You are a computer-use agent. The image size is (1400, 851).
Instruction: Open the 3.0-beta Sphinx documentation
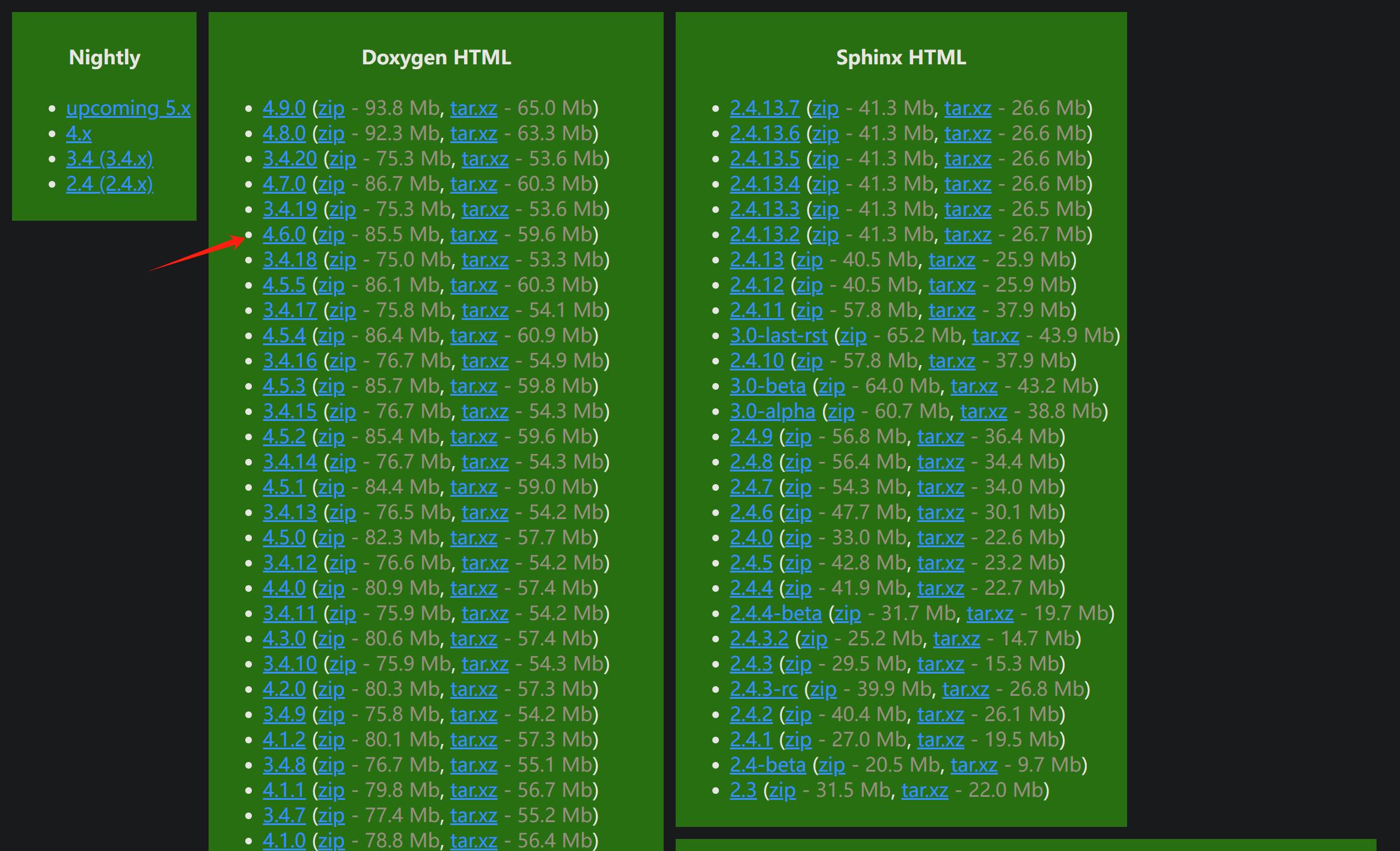[x=768, y=386]
